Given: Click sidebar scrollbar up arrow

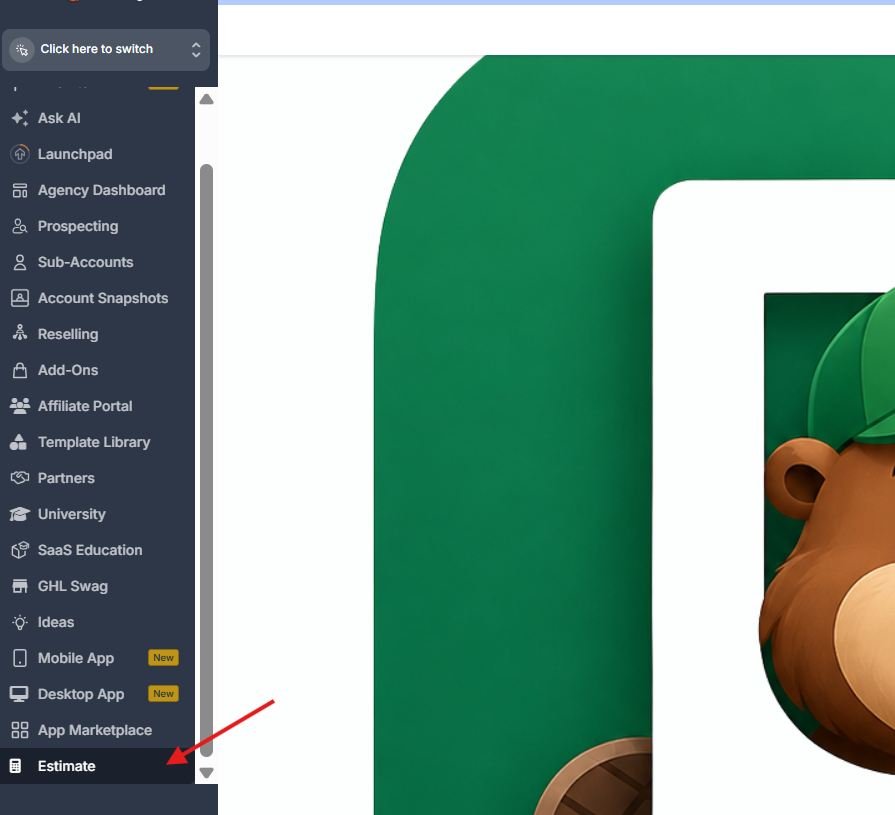Looking at the screenshot, I should 207,99.
